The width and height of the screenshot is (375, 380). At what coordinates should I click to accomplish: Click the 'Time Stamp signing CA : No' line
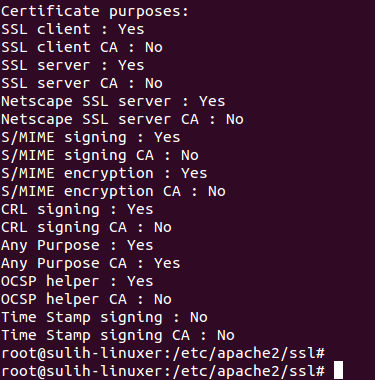(118, 335)
